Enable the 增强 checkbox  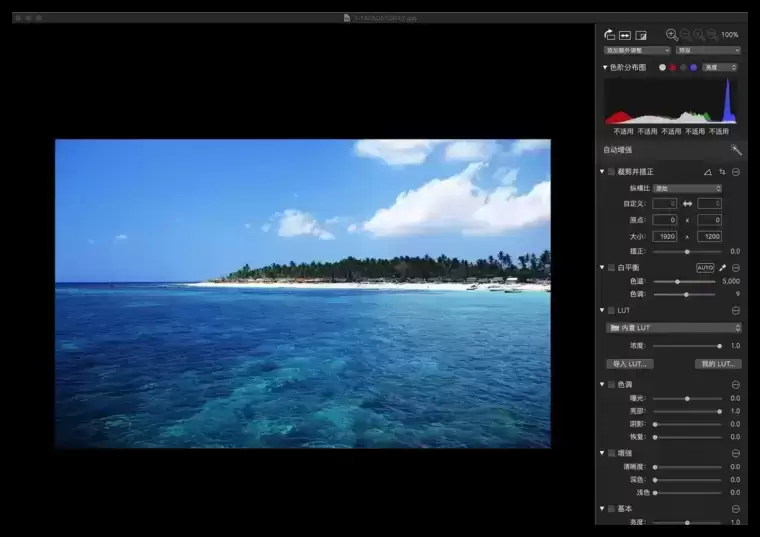click(612, 453)
